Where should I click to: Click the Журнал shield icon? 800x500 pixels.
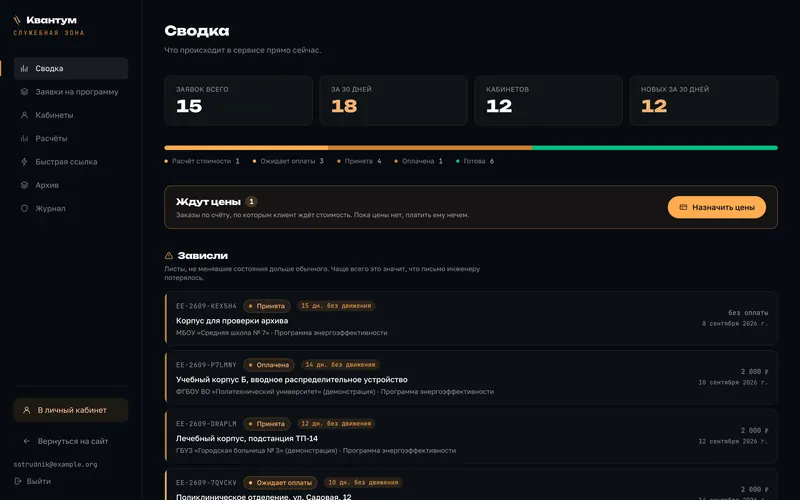pyautogui.click(x=24, y=208)
